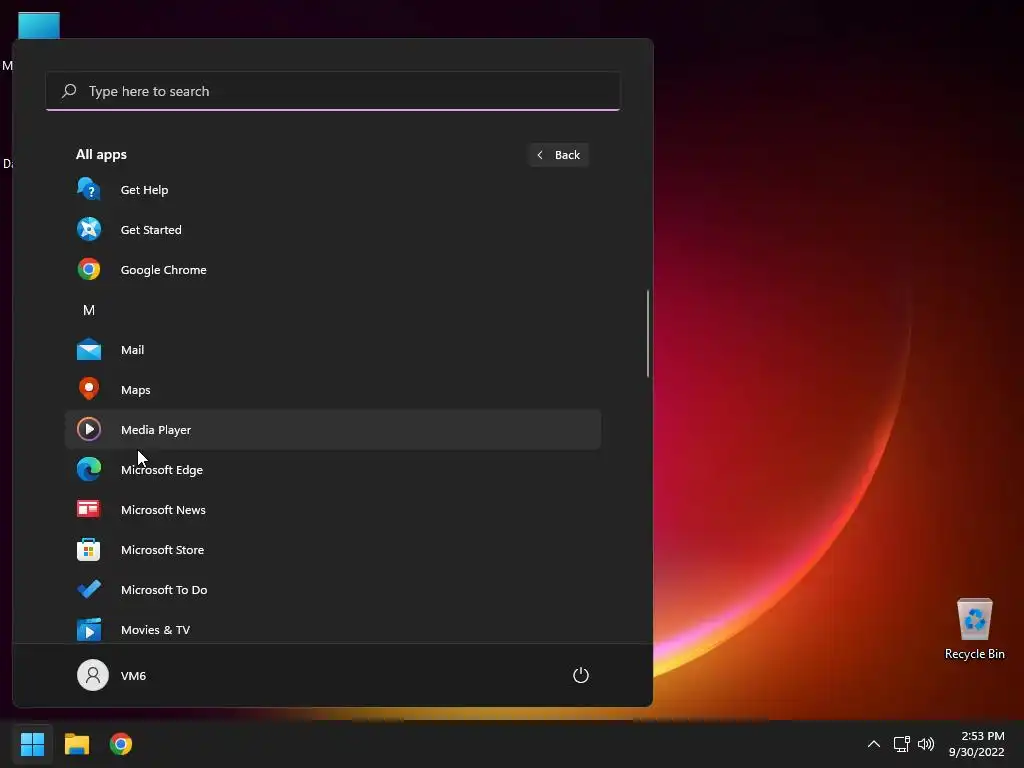Open Chrome from the taskbar

[121, 744]
